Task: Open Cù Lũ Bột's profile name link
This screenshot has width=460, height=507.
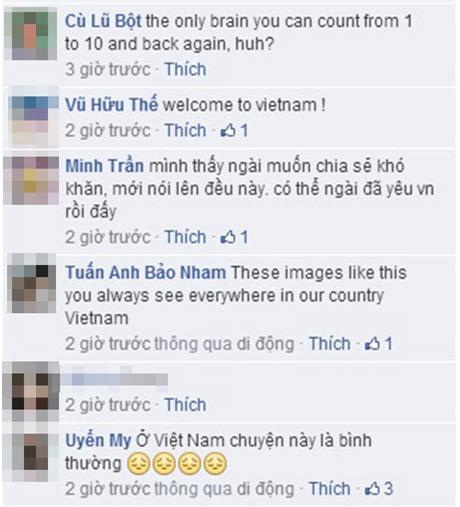Action: coord(103,22)
